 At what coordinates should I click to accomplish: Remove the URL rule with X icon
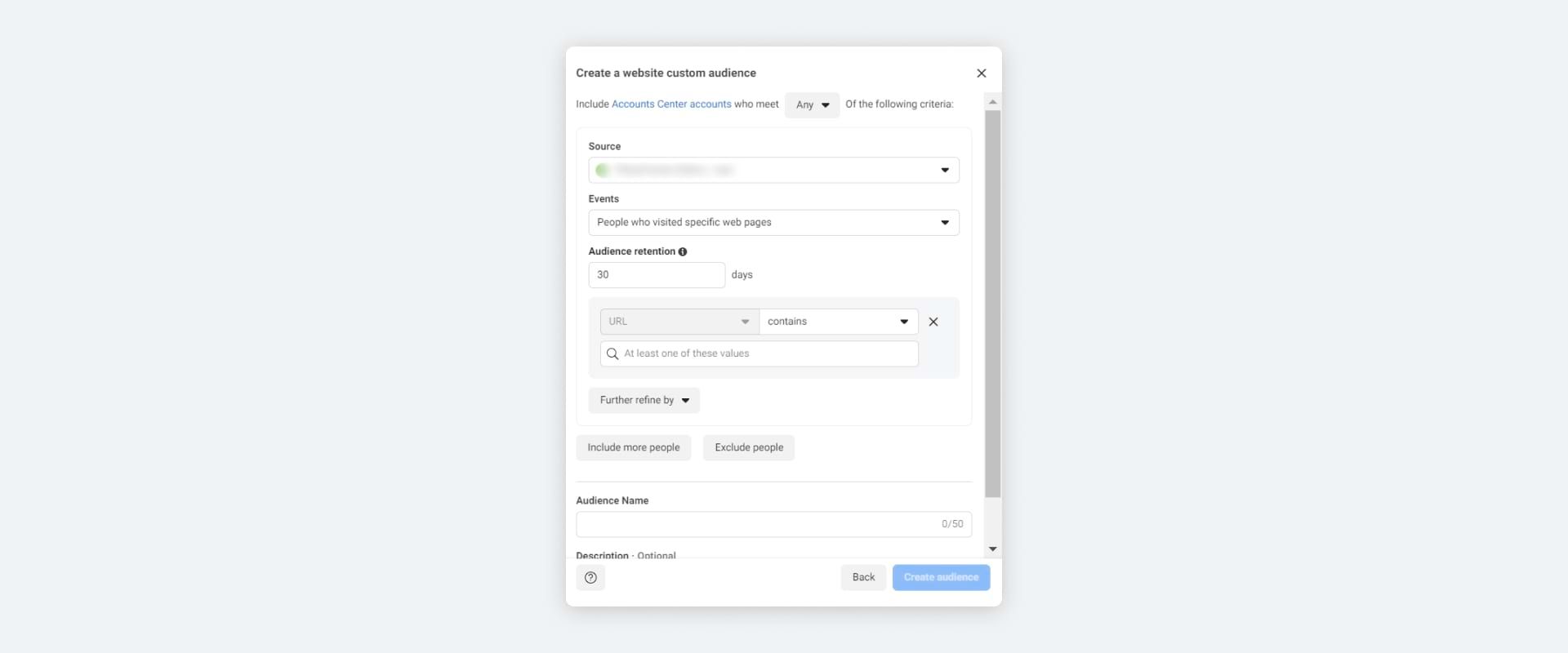(933, 322)
